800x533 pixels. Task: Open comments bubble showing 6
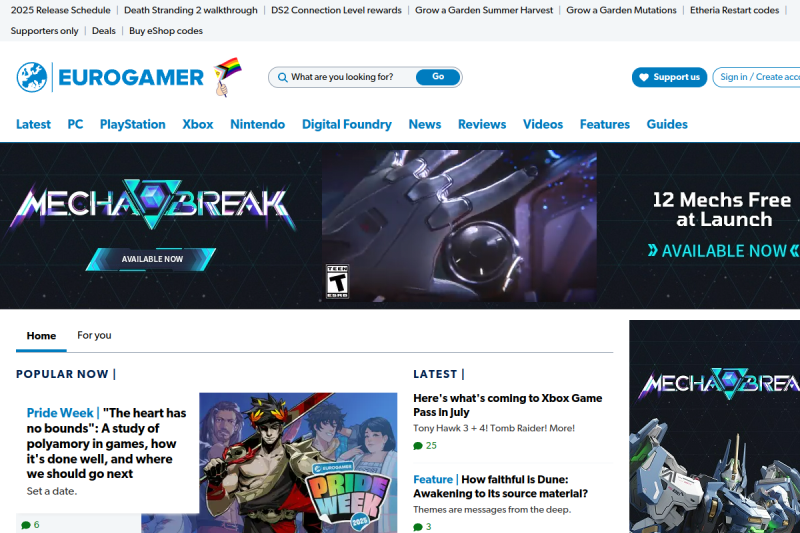[30, 525]
